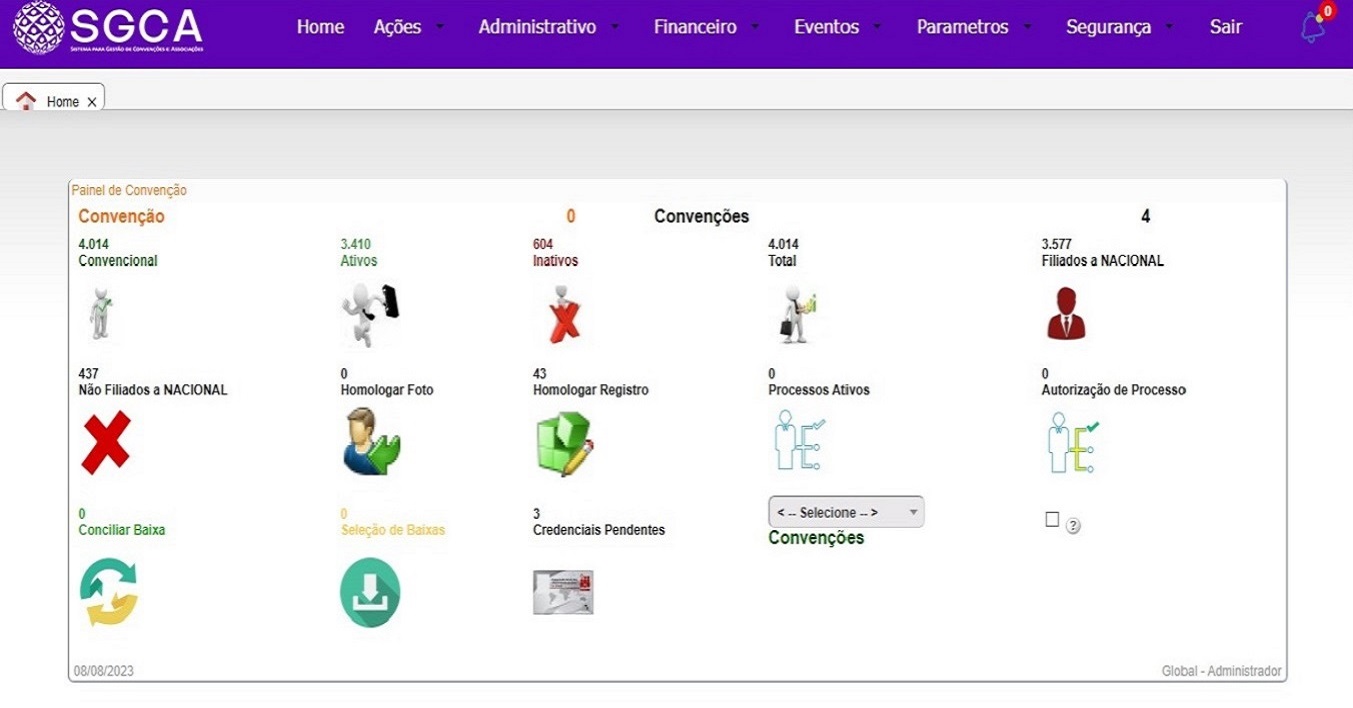The image size is (1353, 708).
Task: Close the Home tab
Action: tap(92, 102)
